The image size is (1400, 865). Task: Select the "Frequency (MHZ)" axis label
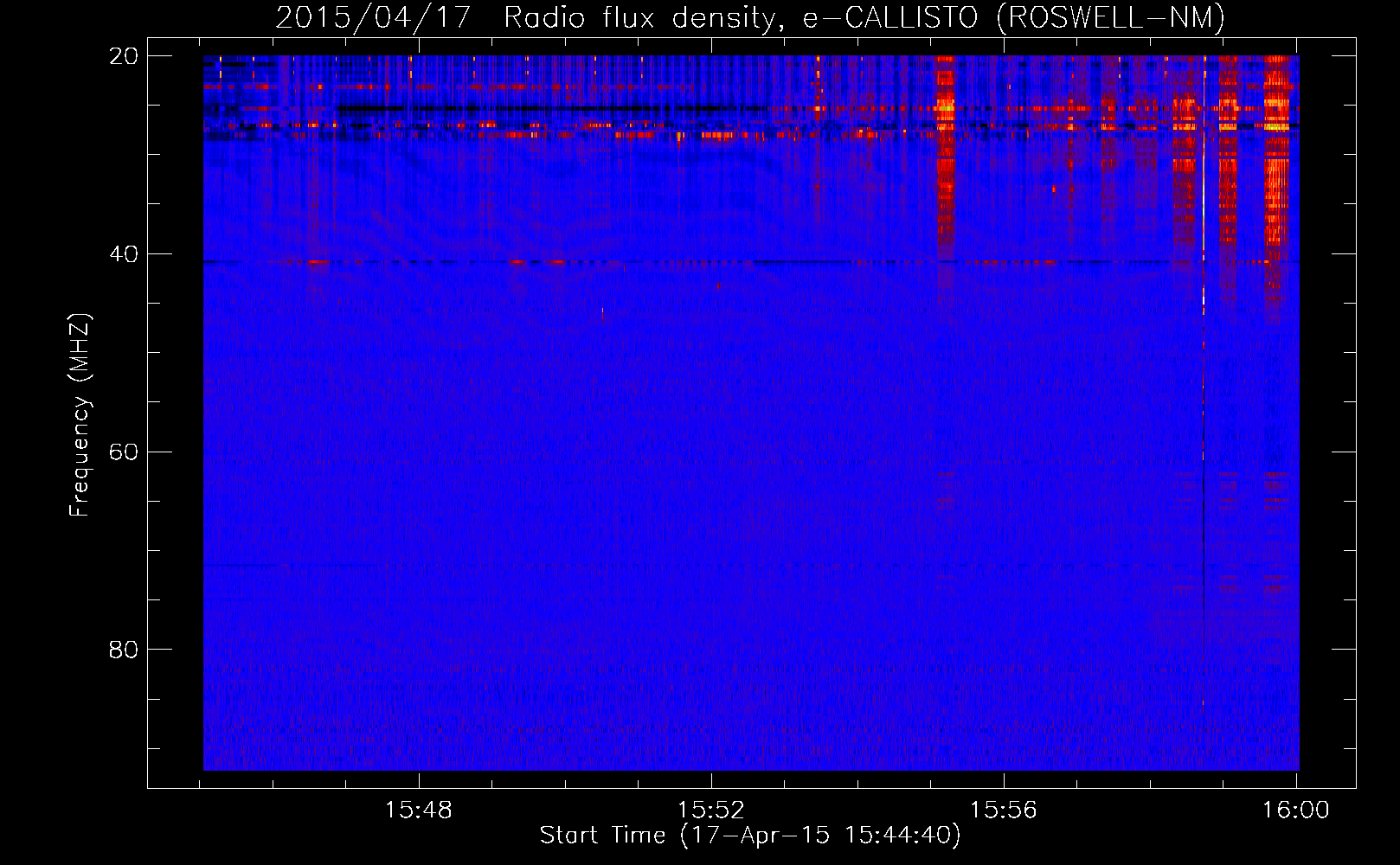pos(80,415)
